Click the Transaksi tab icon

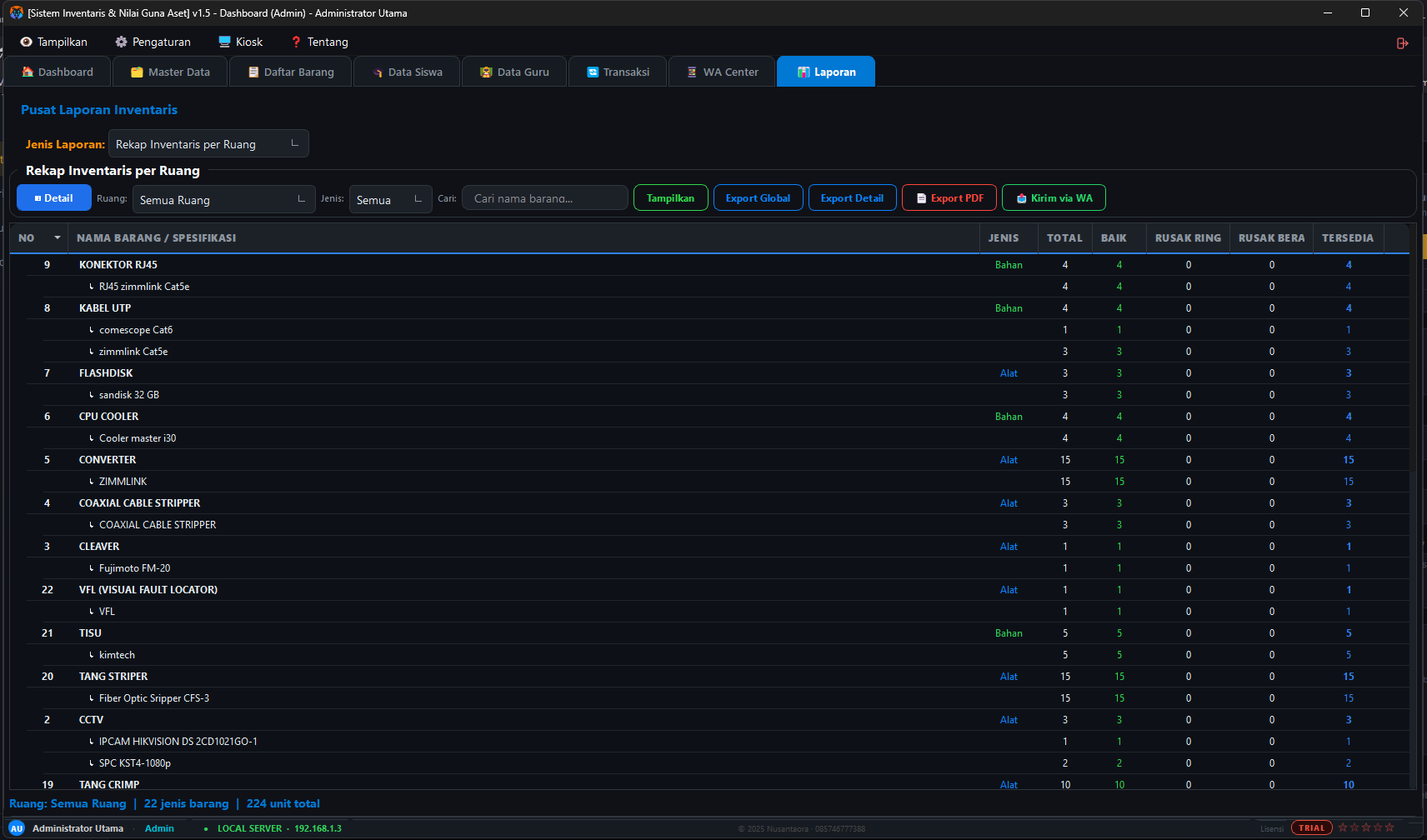593,72
